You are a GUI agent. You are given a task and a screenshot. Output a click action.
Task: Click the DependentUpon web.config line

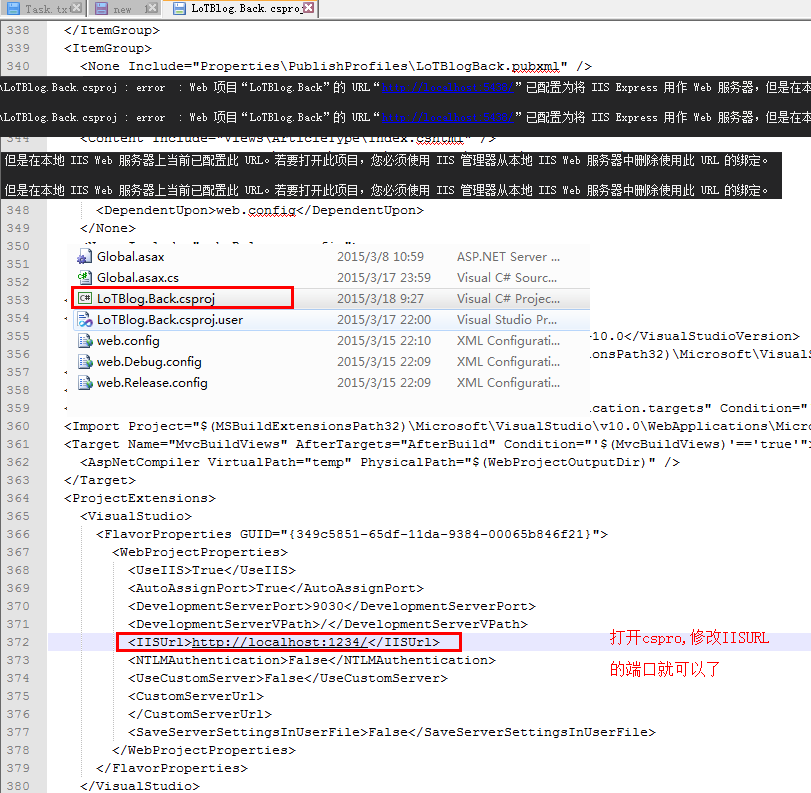(260, 210)
